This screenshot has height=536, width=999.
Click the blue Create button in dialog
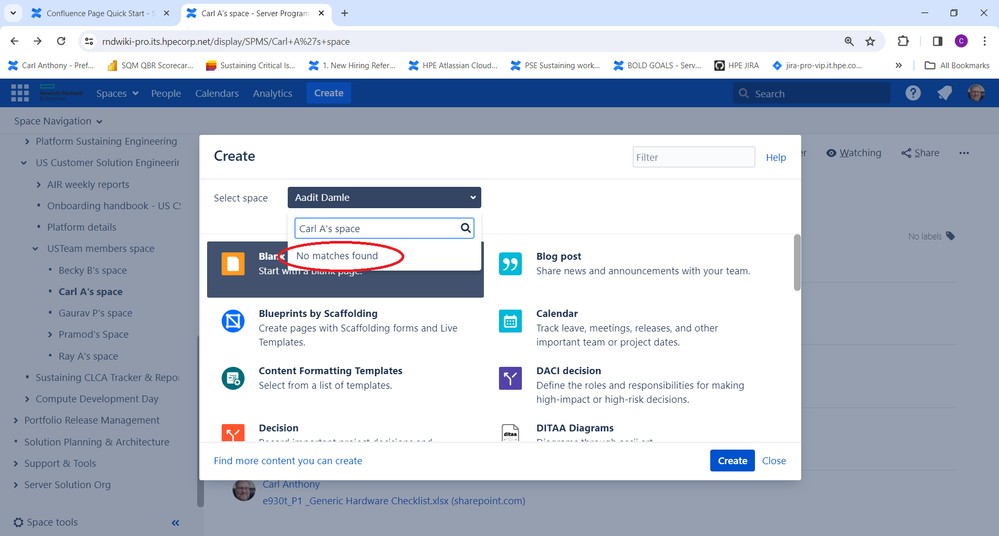coord(732,461)
